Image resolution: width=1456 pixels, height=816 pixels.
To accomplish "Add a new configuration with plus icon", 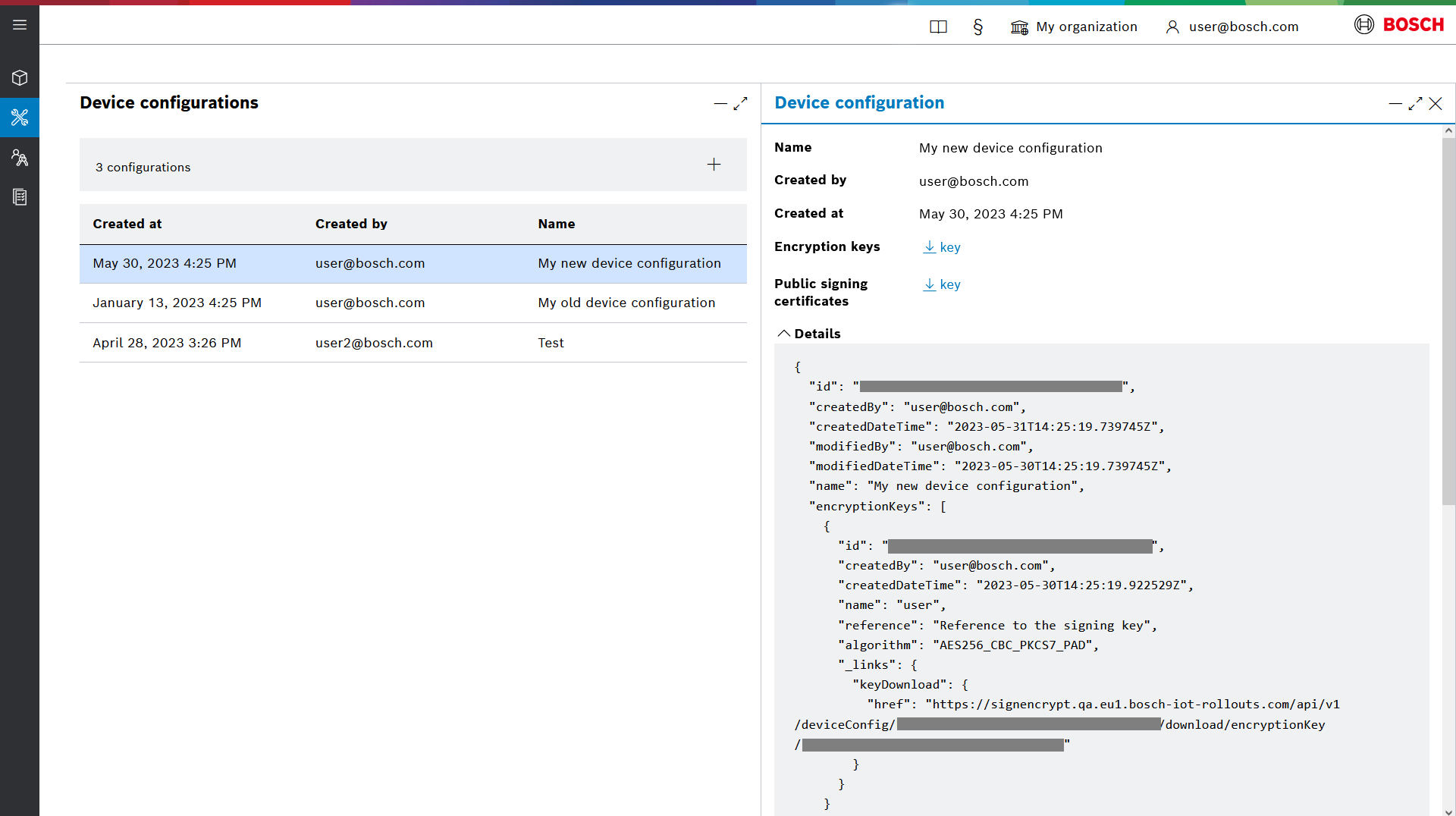I will point(714,165).
